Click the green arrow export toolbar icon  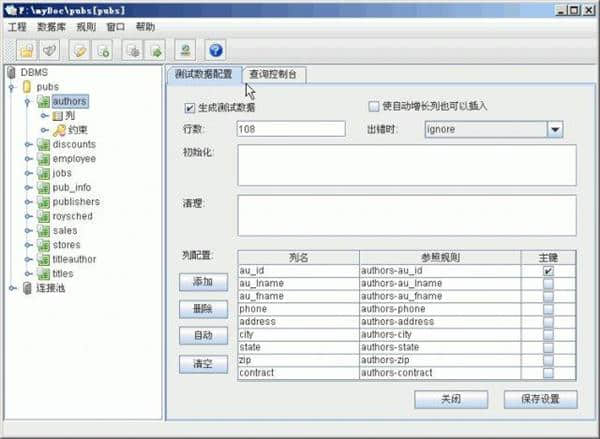155,50
